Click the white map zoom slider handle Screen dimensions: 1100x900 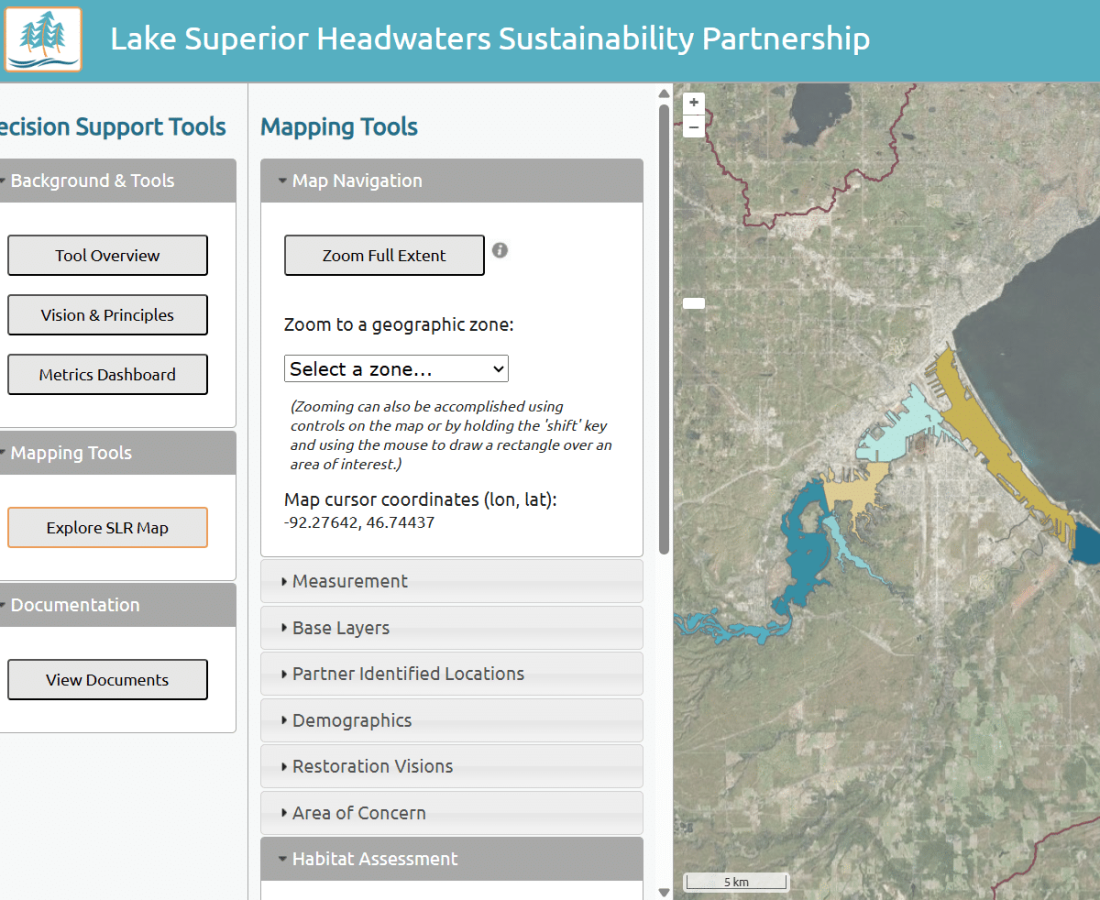click(694, 304)
